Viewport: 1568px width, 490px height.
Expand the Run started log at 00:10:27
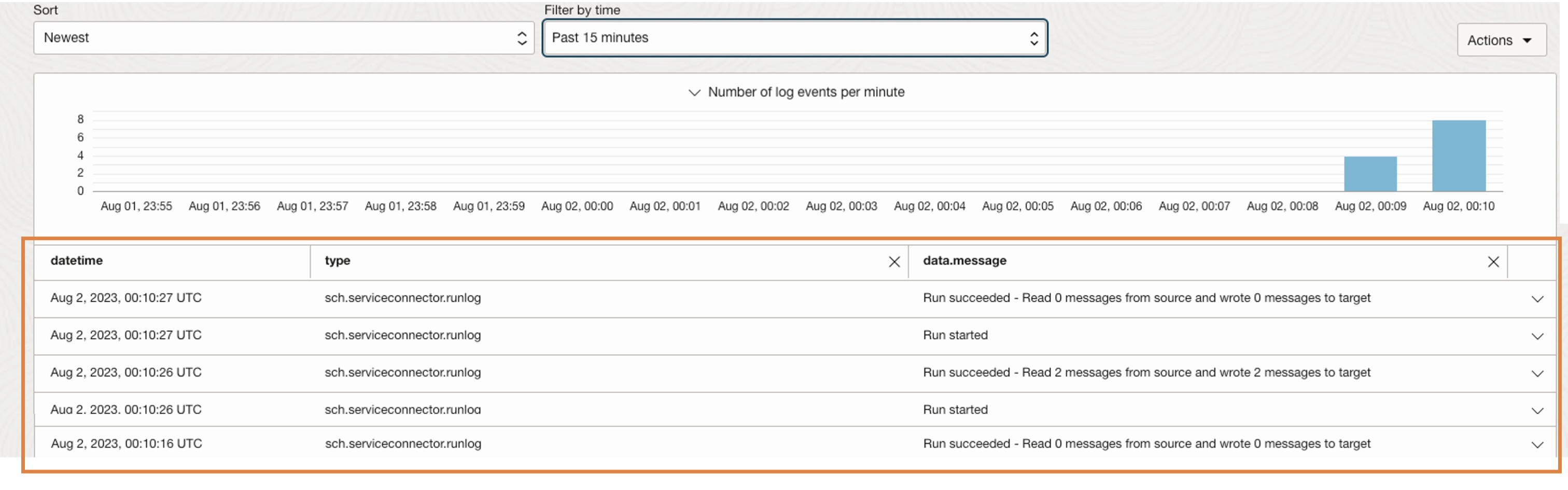[x=1537, y=335]
